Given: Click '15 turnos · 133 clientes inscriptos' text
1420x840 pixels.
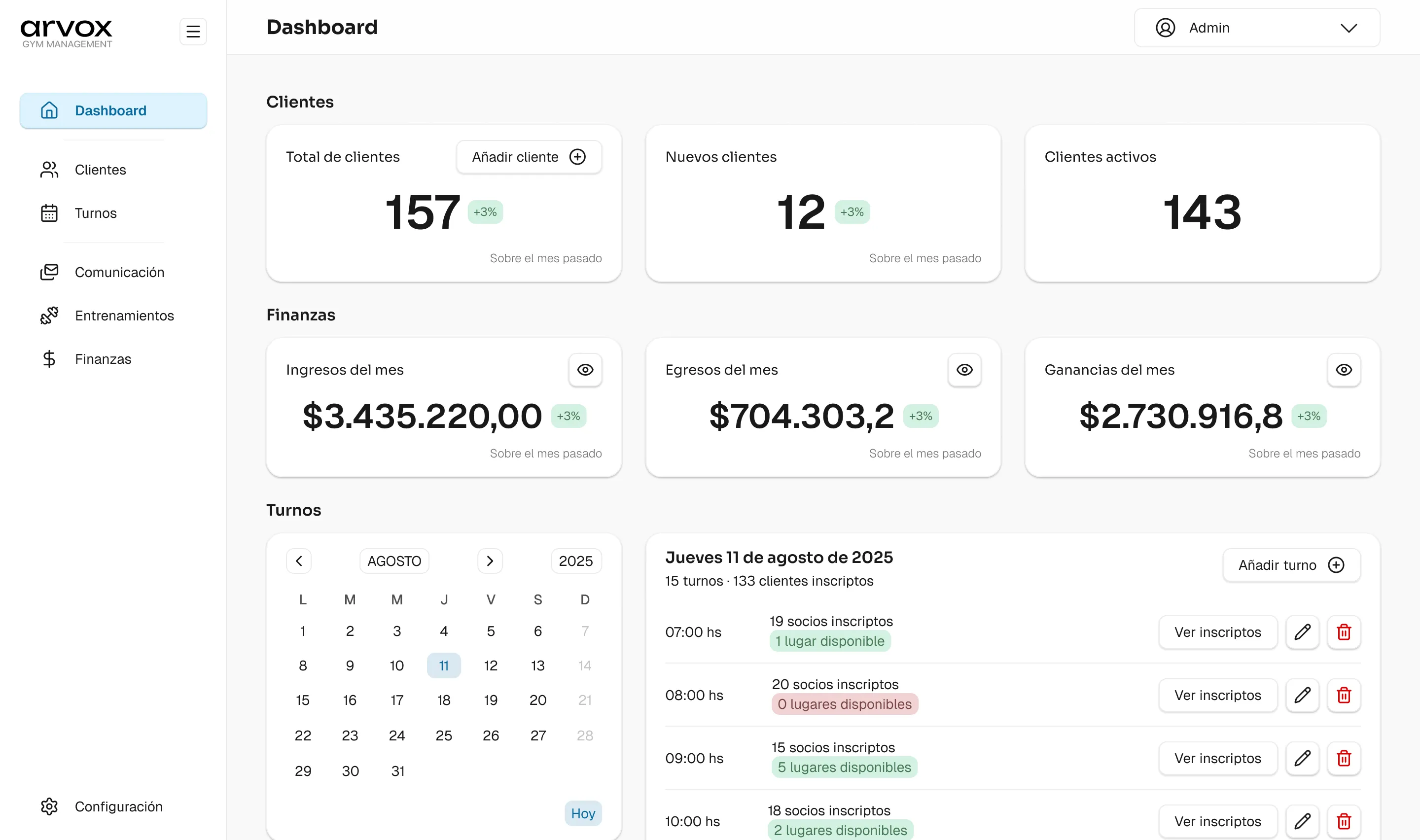Looking at the screenshot, I should [769, 581].
